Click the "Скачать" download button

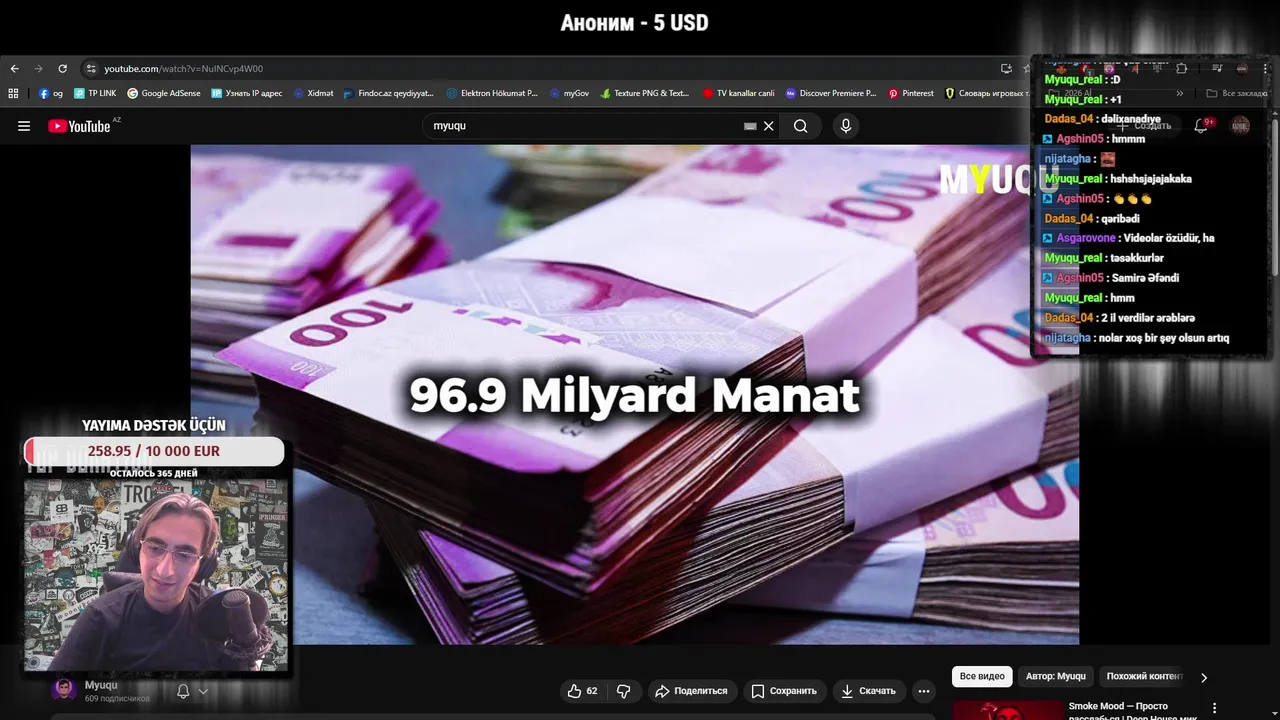tap(868, 691)
